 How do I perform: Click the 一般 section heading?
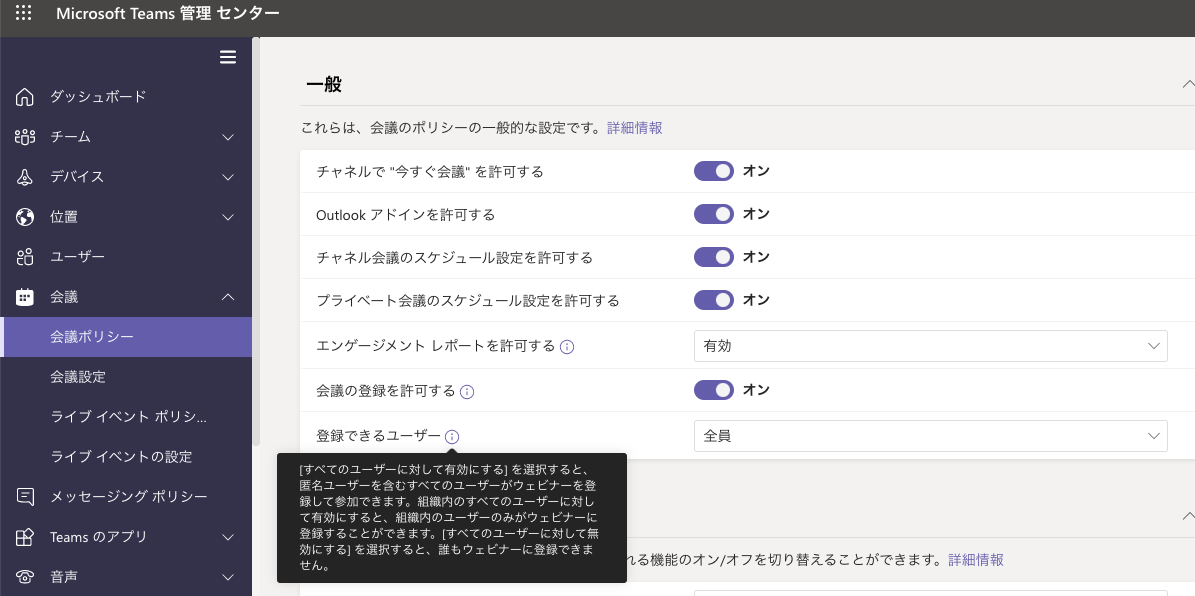click(x=324, y=84)
